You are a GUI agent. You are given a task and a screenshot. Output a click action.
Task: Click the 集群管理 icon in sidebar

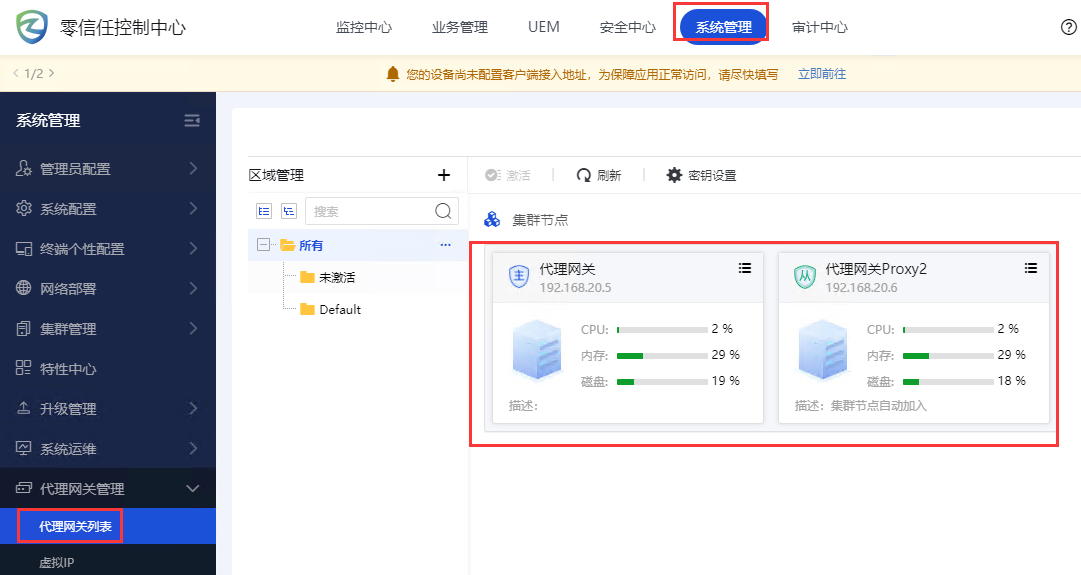(23, 328)
